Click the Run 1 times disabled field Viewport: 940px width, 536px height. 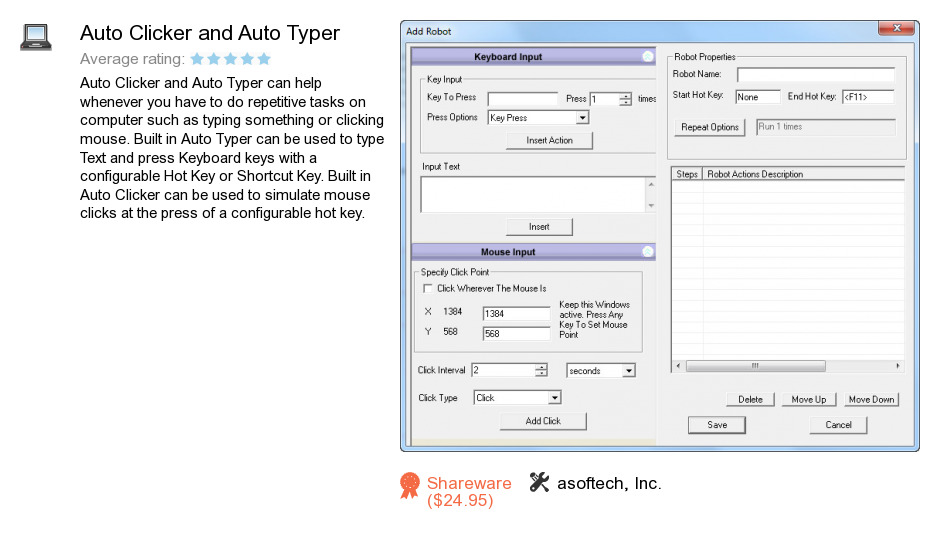coord(826,127)
